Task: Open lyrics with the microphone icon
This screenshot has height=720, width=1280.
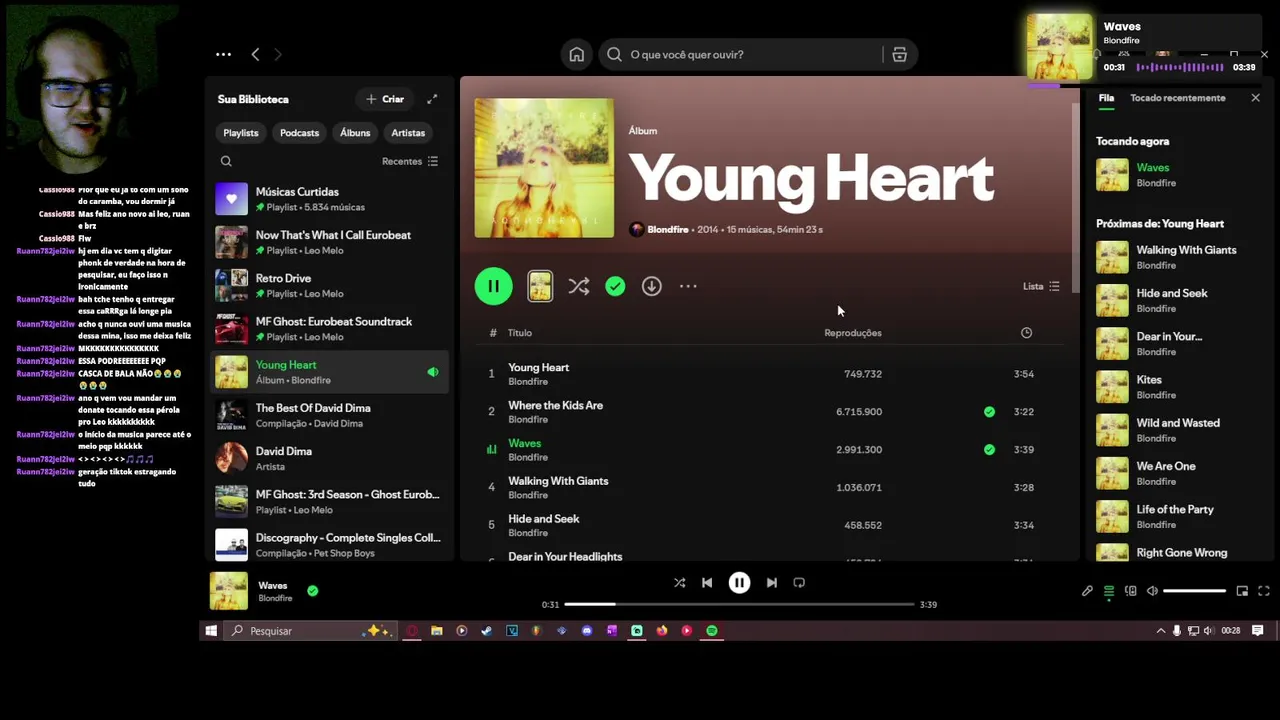Action: point(1087,591)
